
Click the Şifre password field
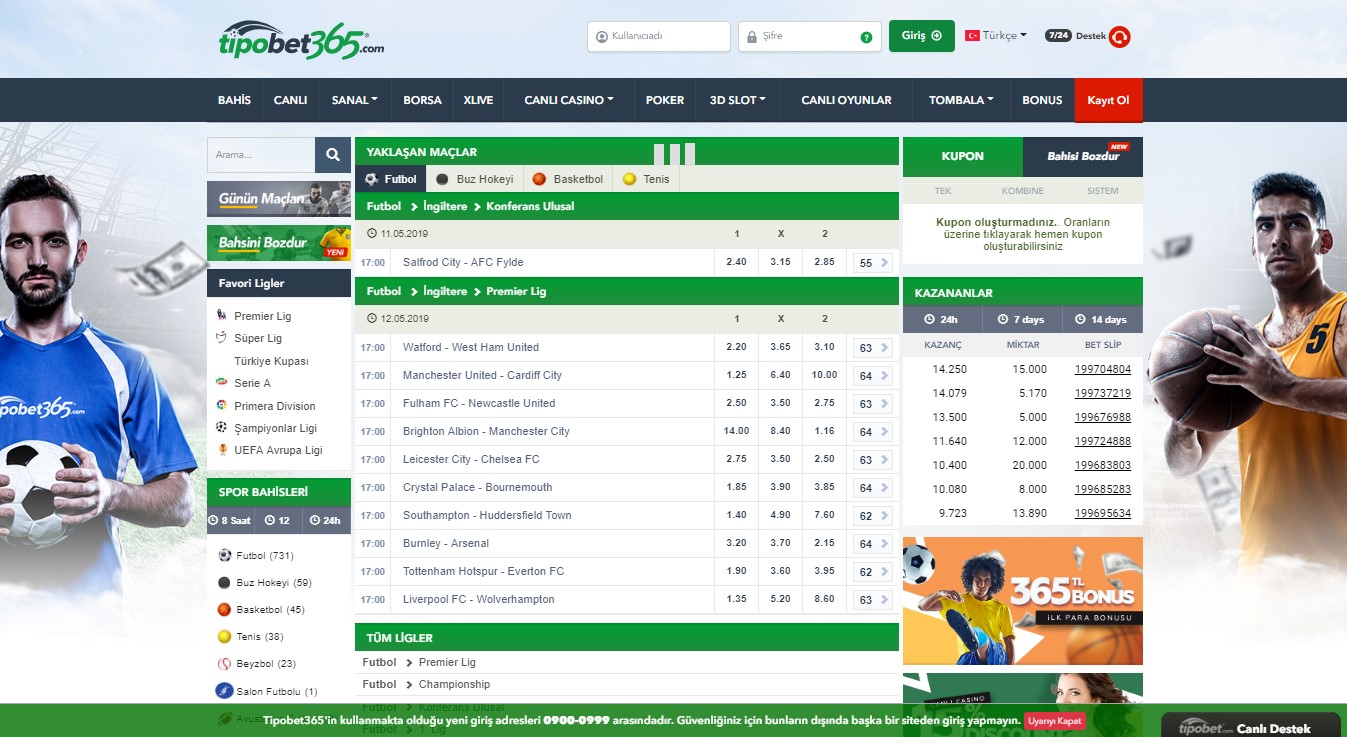pos(810,36)
